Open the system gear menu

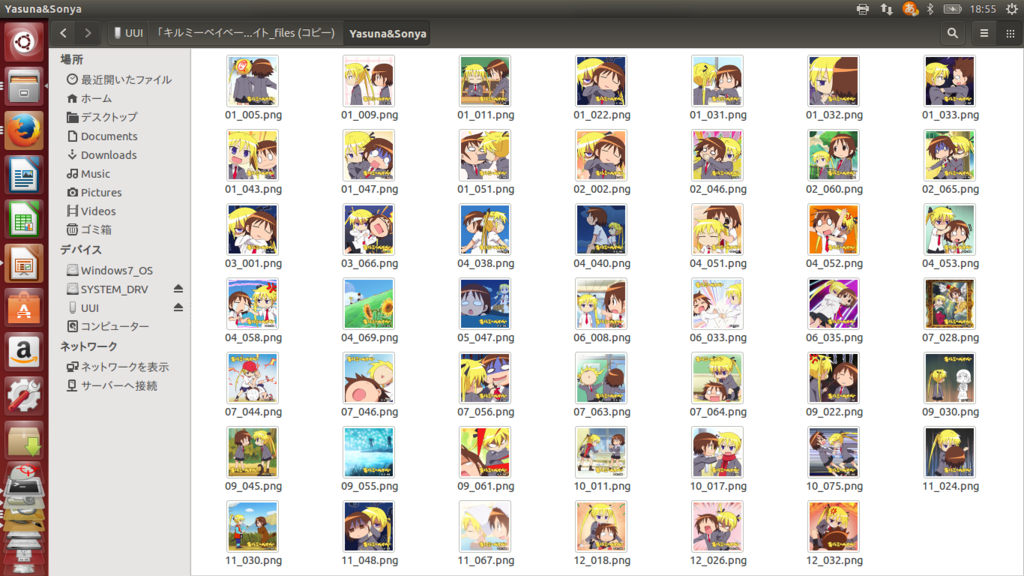(x=1012, y=9)
